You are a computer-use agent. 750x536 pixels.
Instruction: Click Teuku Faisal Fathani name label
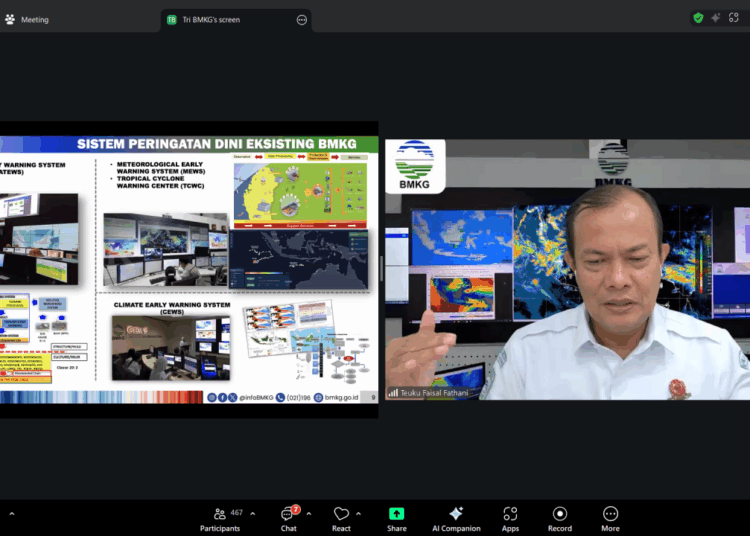[x=434, y=393]
